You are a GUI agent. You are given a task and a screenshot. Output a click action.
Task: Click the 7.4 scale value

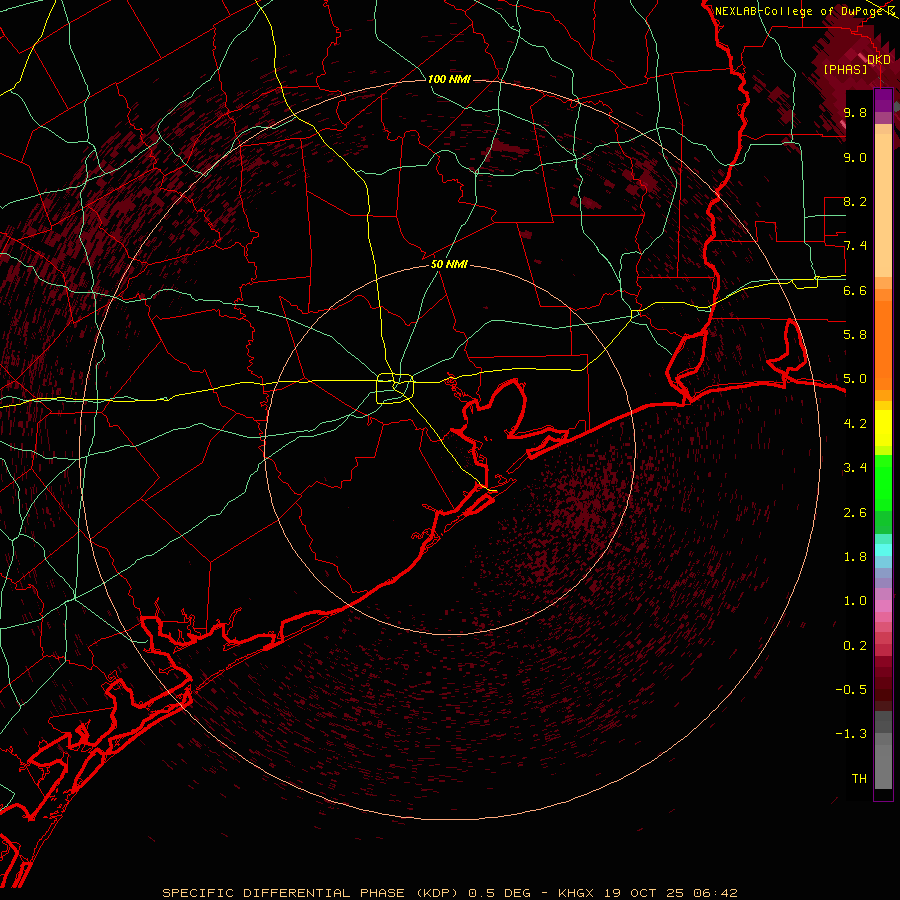point(855,246)
